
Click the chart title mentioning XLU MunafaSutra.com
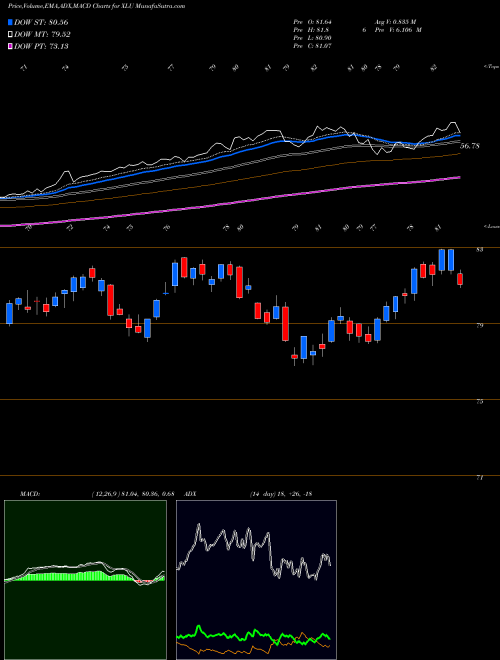(97, 6)
